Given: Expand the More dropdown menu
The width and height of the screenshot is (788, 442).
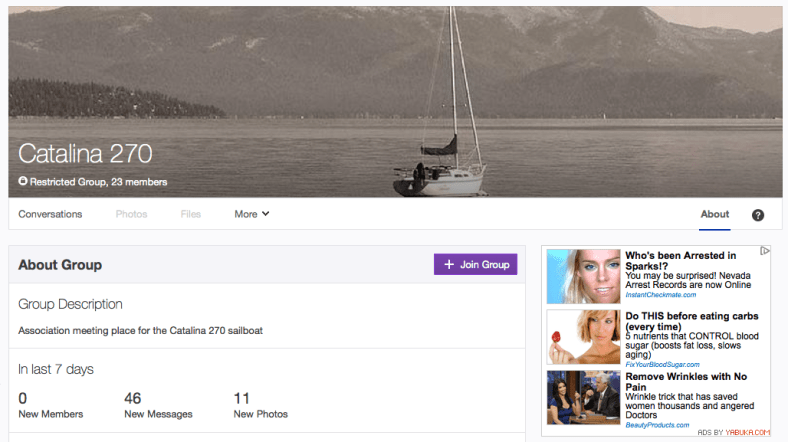Looking at the screenshot, I should (252, 214).
